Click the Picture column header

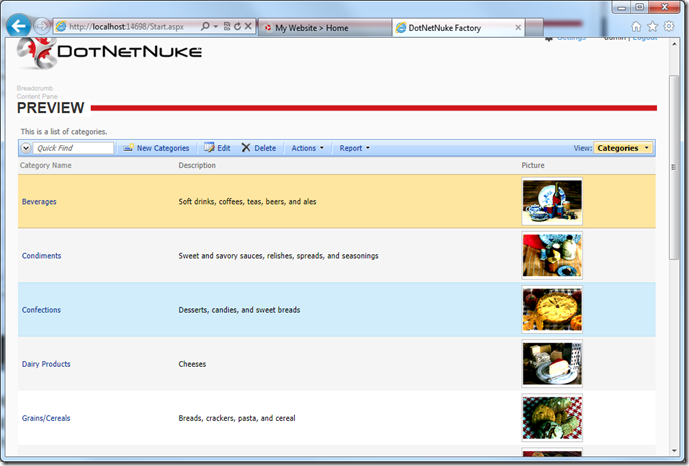pos(533,165)
